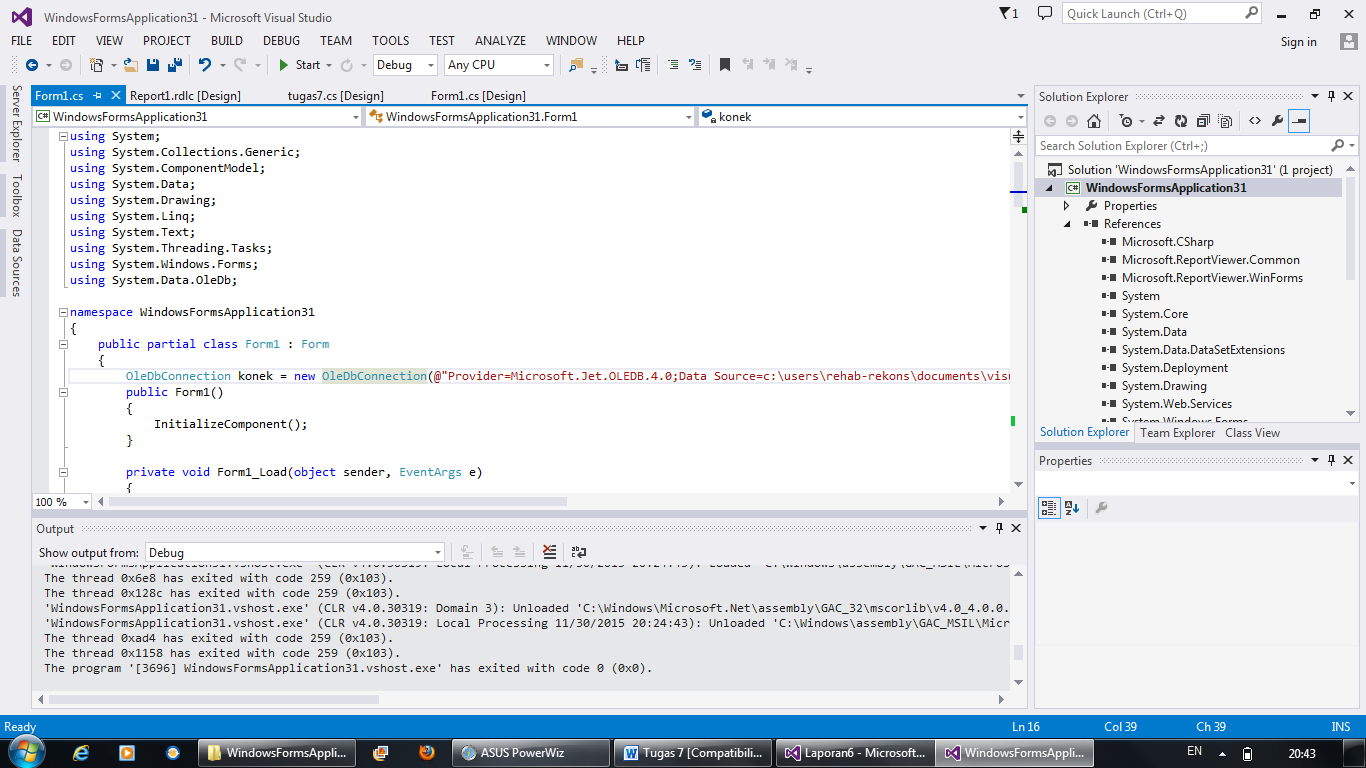The image size is (1366, 768).
Task: Click the Home icon in Solution Explorer
Action: click(1094, 121)
